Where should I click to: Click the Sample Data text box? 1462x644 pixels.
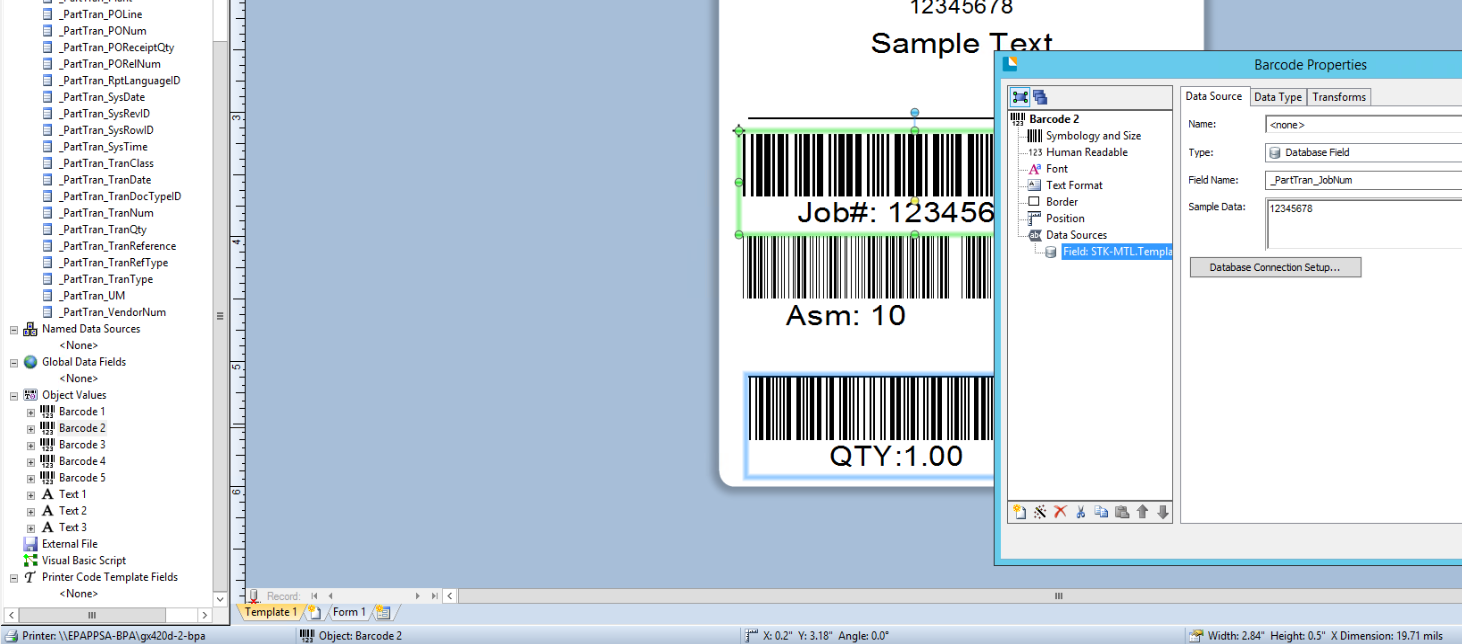1363,223
